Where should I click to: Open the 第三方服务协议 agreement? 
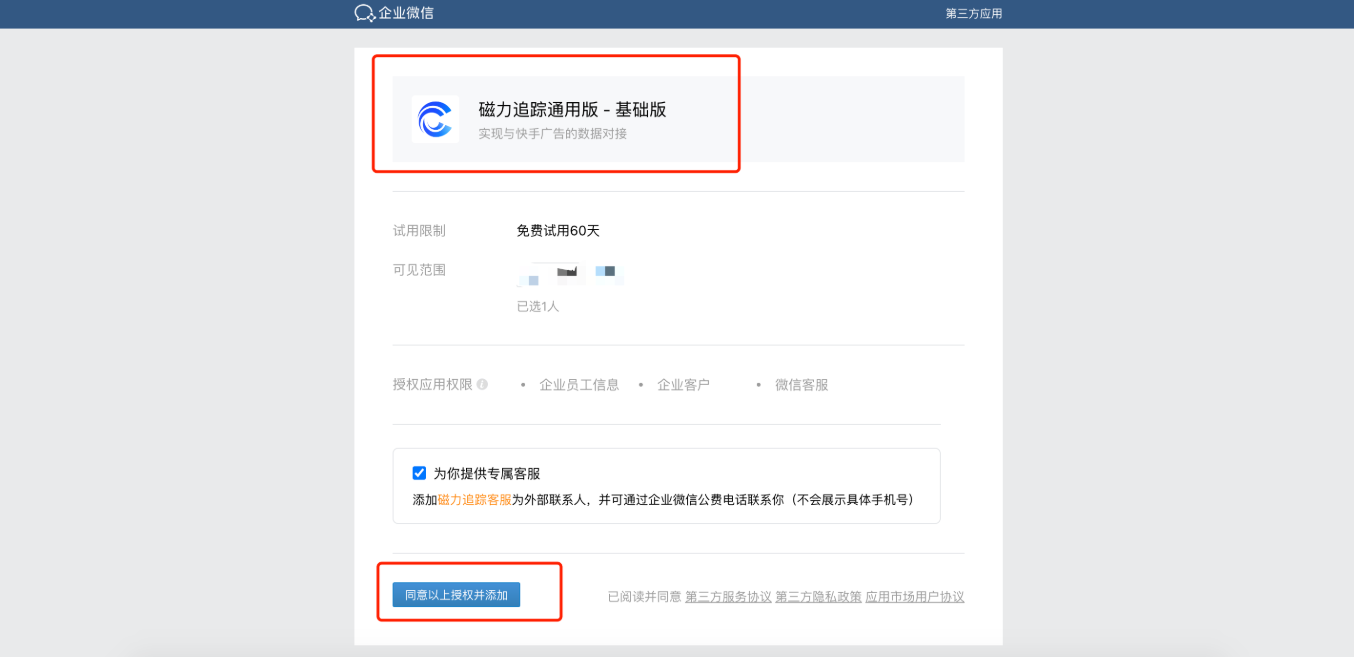pos(728,596)
